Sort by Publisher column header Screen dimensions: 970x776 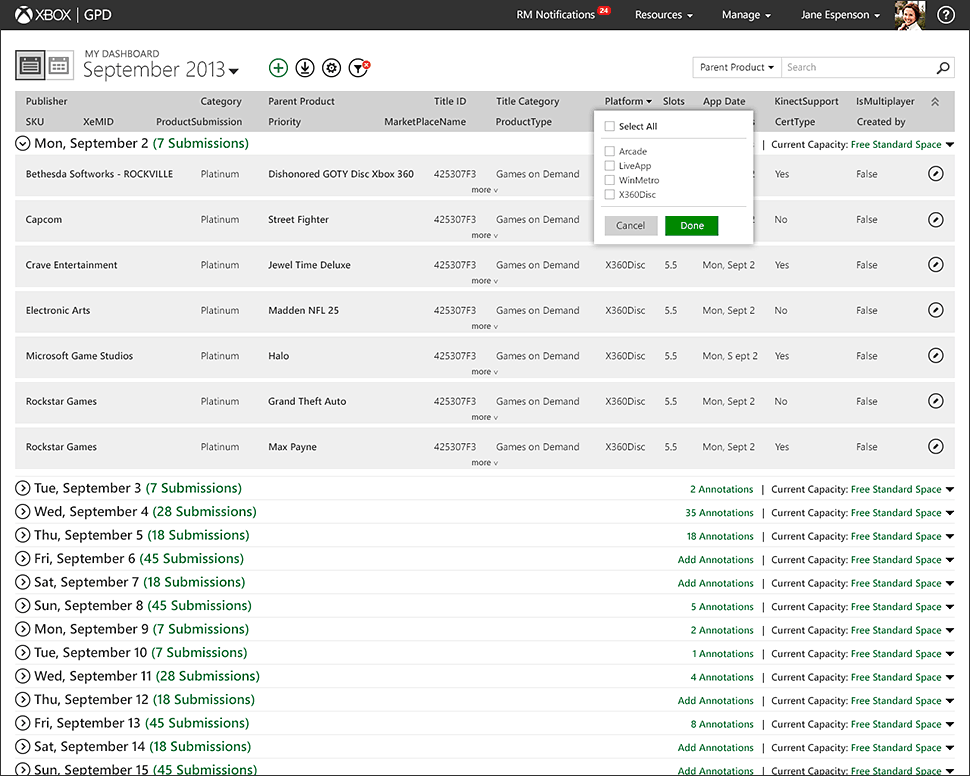tap(46, 101)
